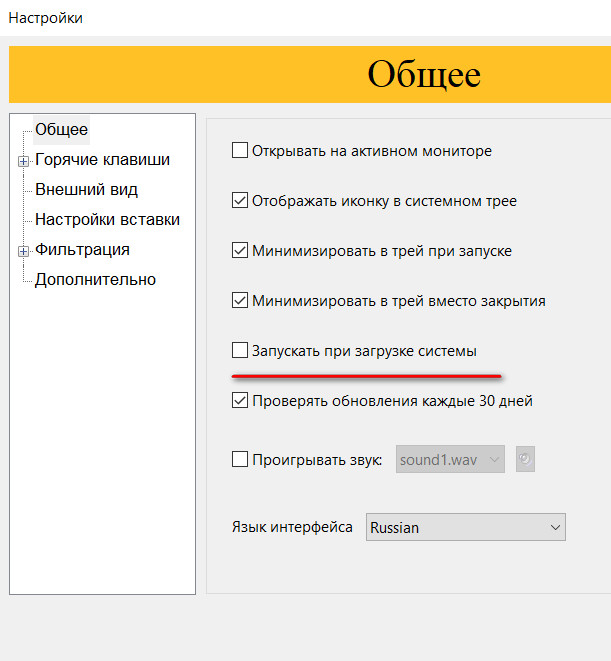Enable "Запускать при загрузке системы" checkbox

[x=240, y=351]
